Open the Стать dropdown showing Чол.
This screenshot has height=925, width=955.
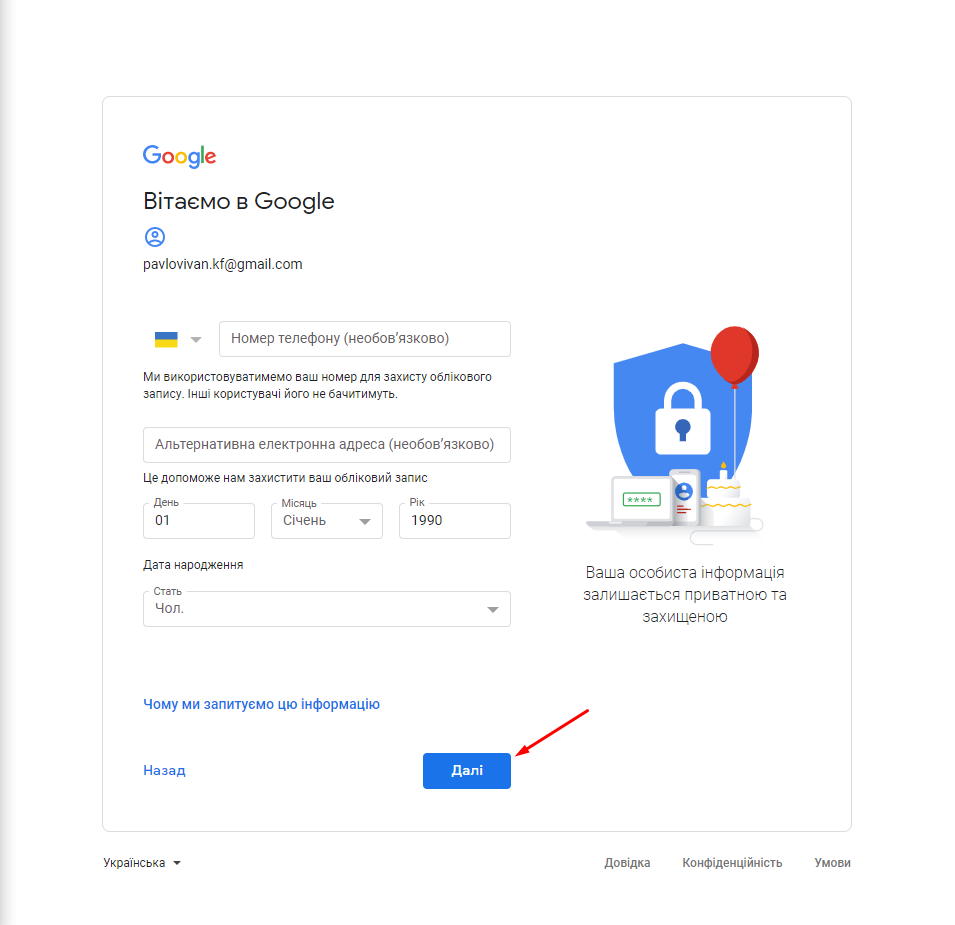pyautogui.click(x=326, y=608)
